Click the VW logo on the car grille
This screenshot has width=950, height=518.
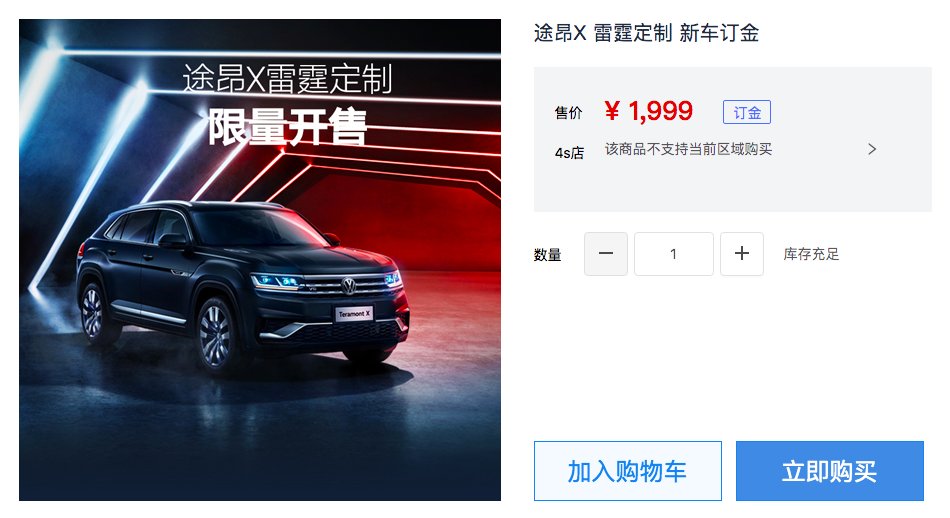pyautogui.click(x=349, y=285)
